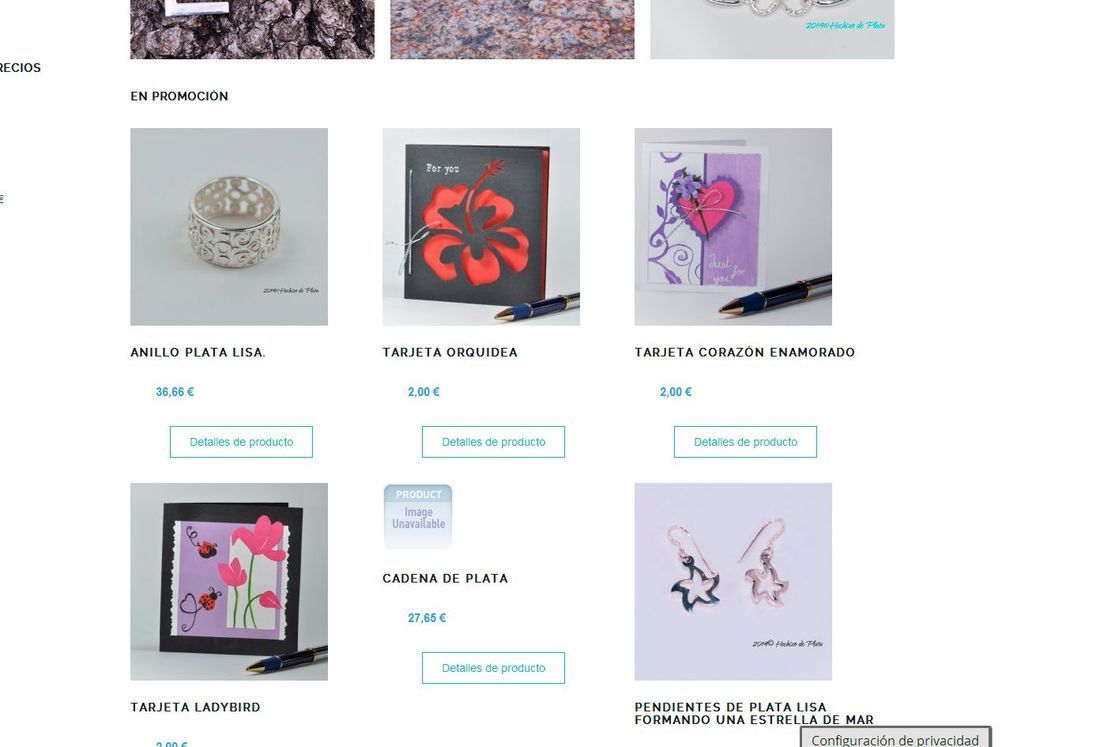Screen dimensions: 1100x747
Task: Open the Pendientes de Plata Lisa title link
Action: click(x=754, y=713)
